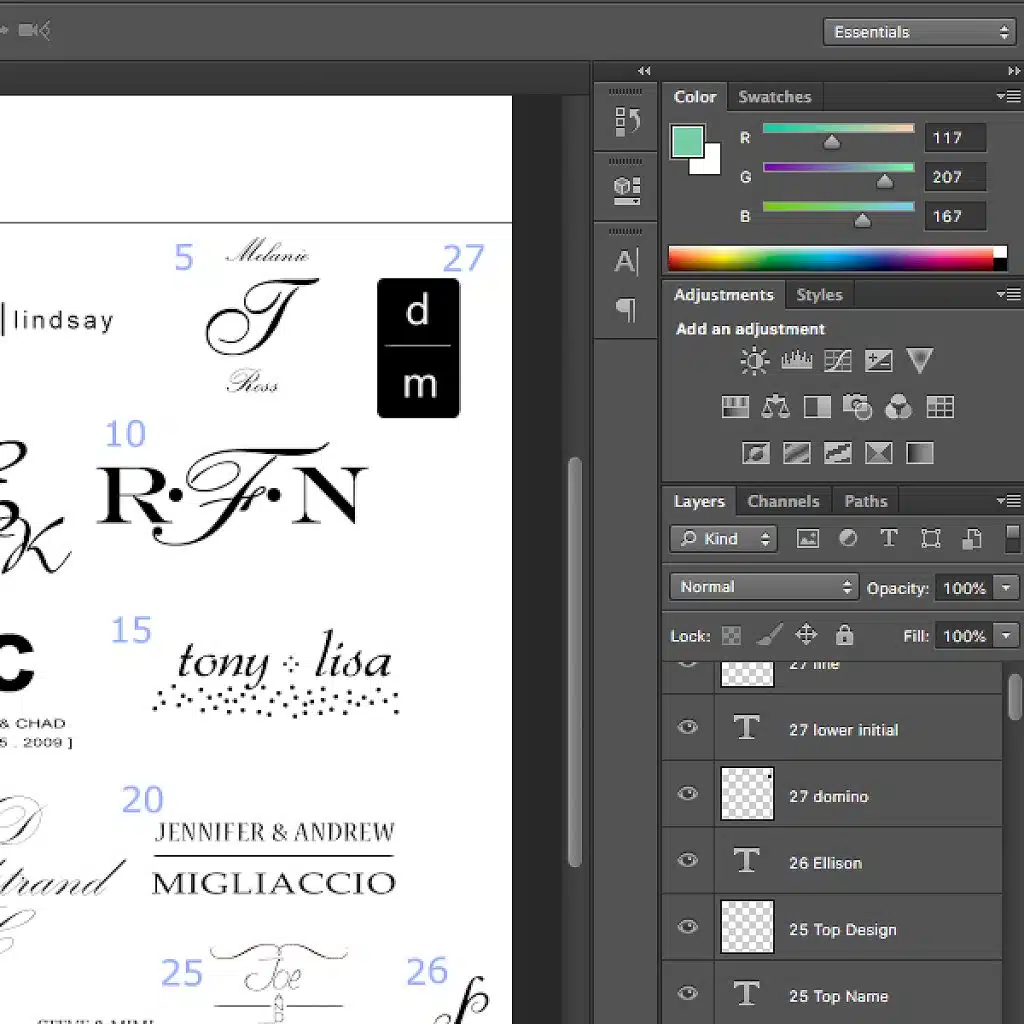Add a Curves adjustment
Image resolution: width=1024 pixels, height=1024 pixels.
point(837,361)
